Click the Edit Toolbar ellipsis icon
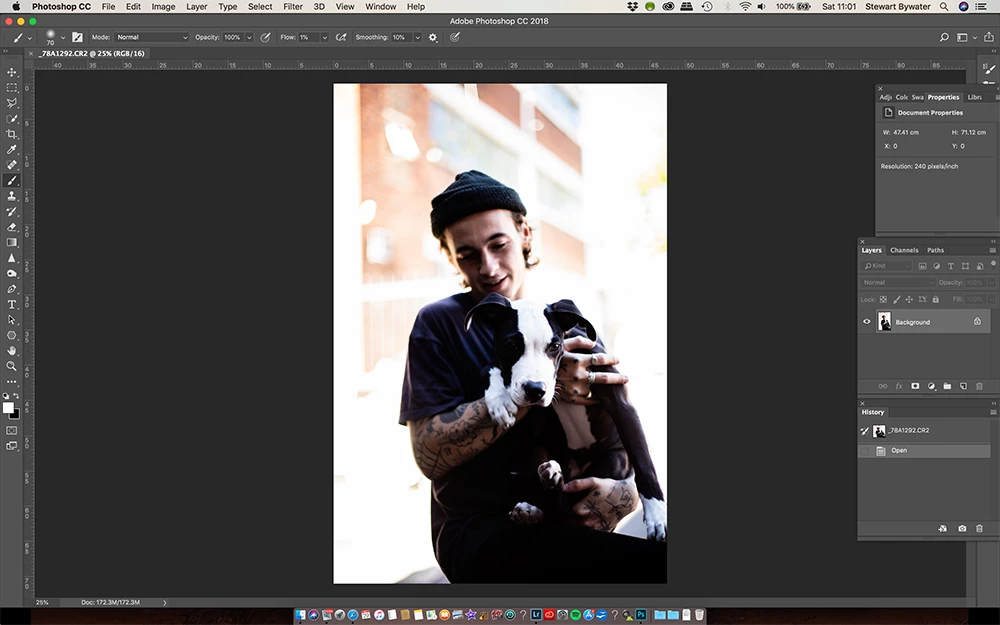This screenshot has width=1000, height=625. tap(11, 381)
